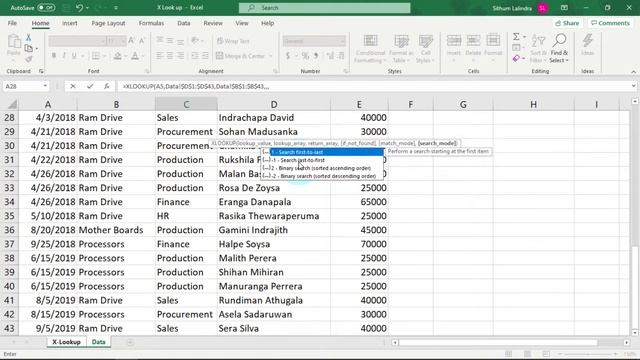Open the Sithum Lalindra account avatar
This screenshot has height=360, width=640.
542,8
